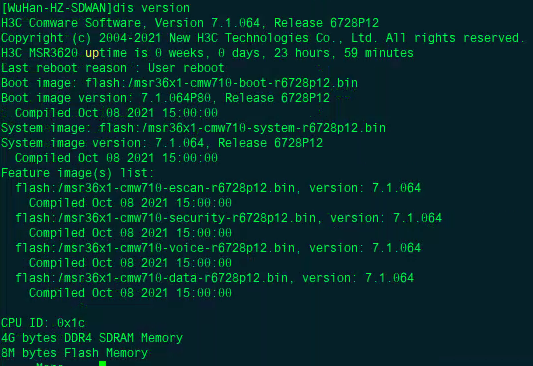Image resolution: width=533 pixels, height=366 pixels.
Task: Click the system image file path
Action: click(x=242, y=128)
